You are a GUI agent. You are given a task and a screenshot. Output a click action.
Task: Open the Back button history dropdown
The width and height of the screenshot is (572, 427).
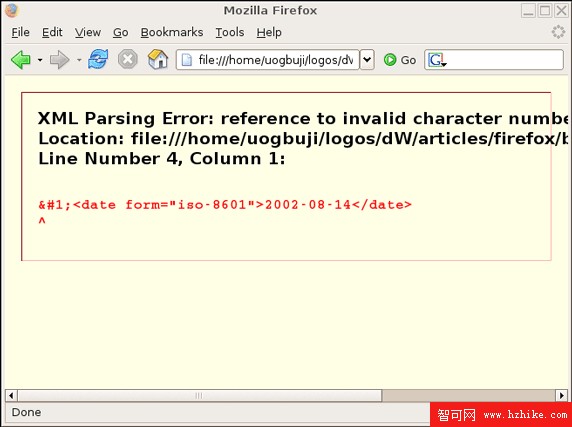point(40,60)
